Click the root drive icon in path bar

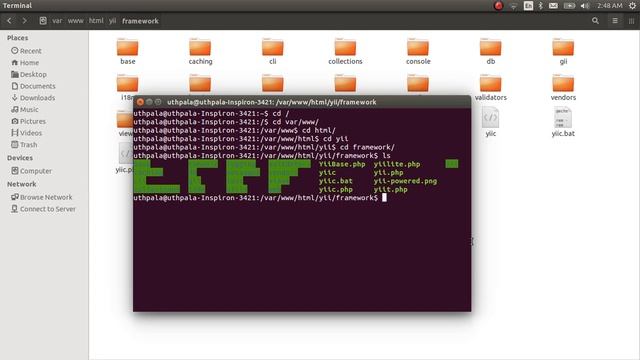pyautogui.click(x=43, y=21)
